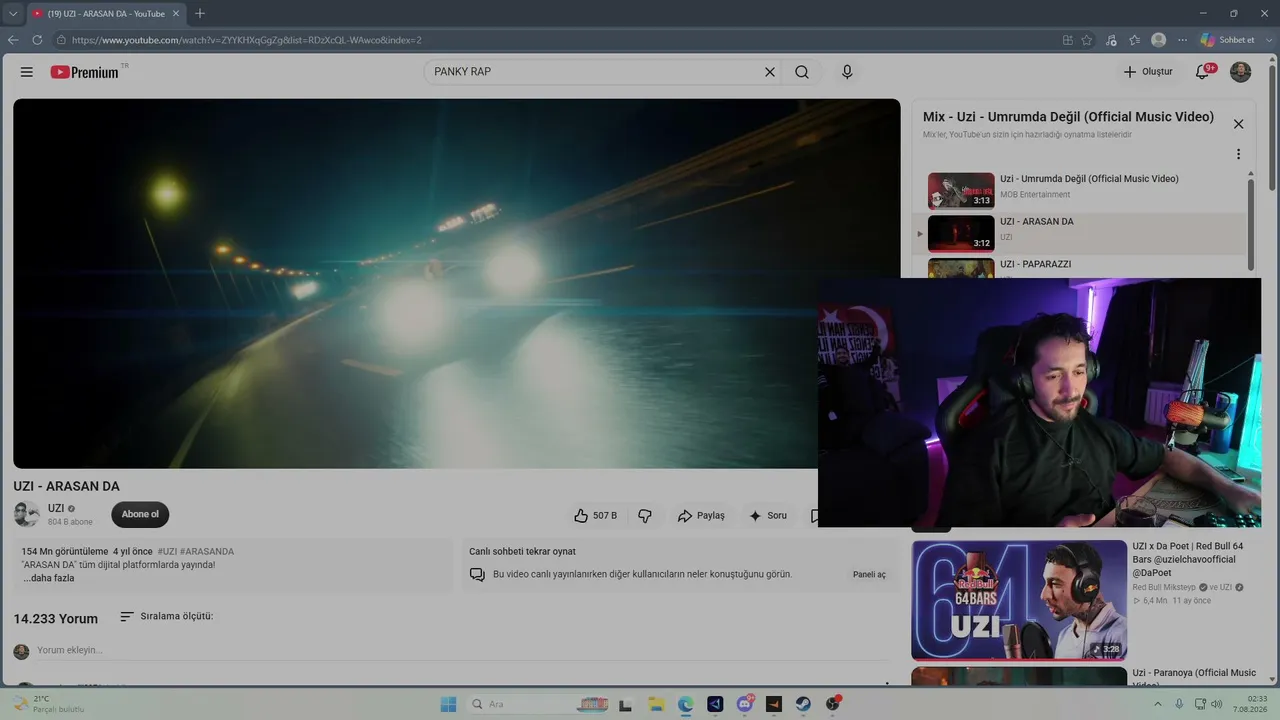Run search with the magnifier button
The width and height of the screenshot is (1280, 720).
pos(802,72)
